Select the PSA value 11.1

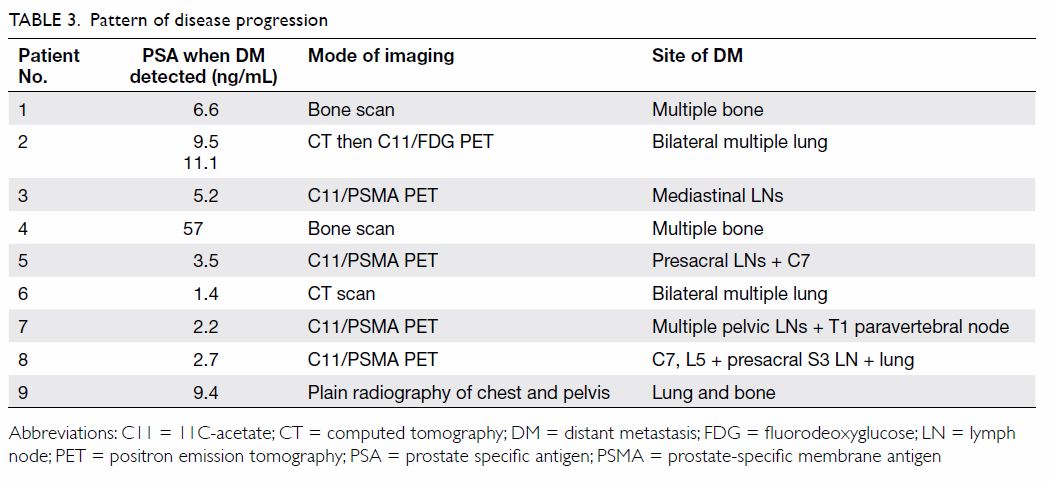point(201,163)
